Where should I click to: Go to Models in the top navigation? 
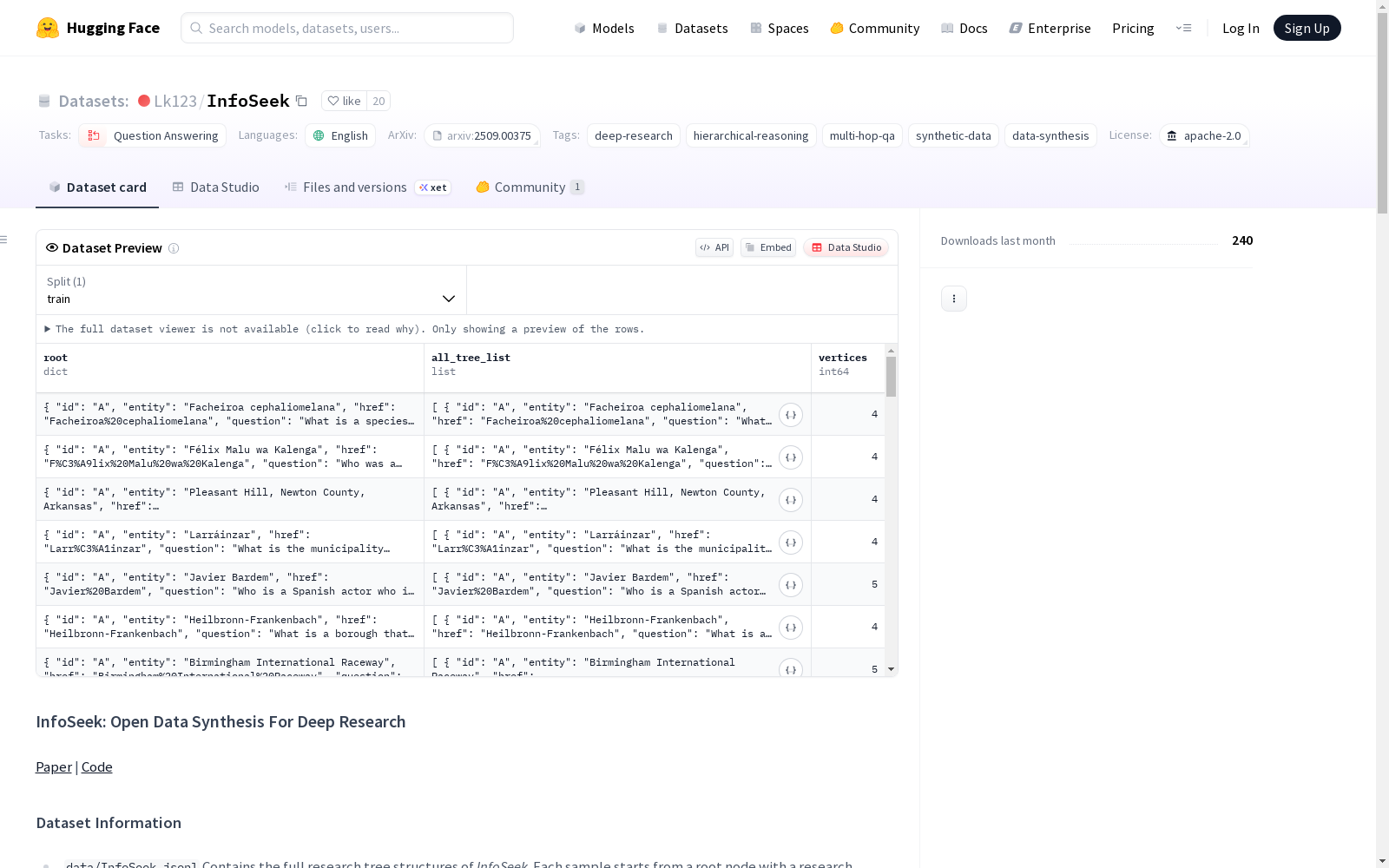604,29
